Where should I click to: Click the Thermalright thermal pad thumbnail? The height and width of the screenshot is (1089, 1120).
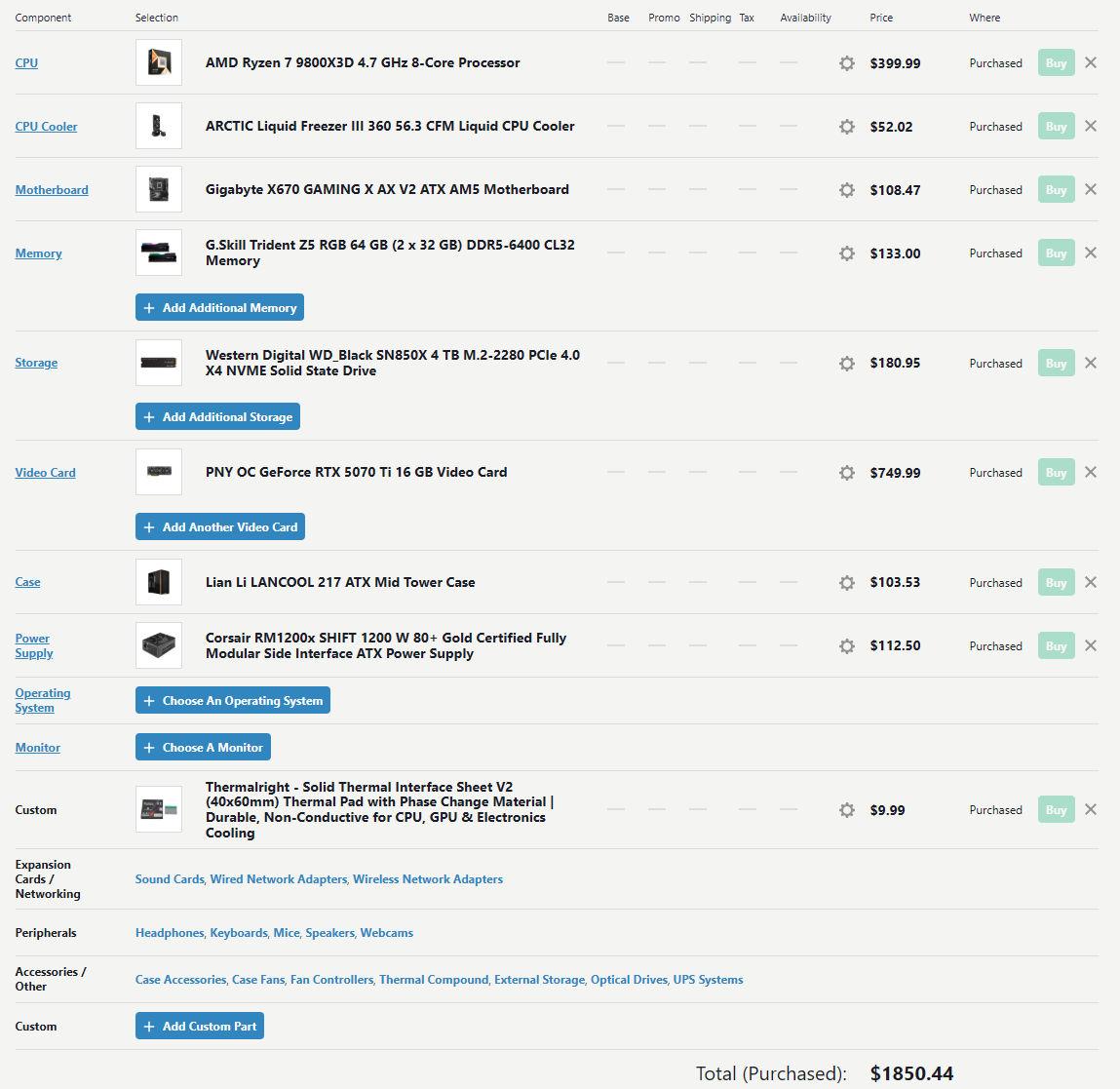(159, 809)
